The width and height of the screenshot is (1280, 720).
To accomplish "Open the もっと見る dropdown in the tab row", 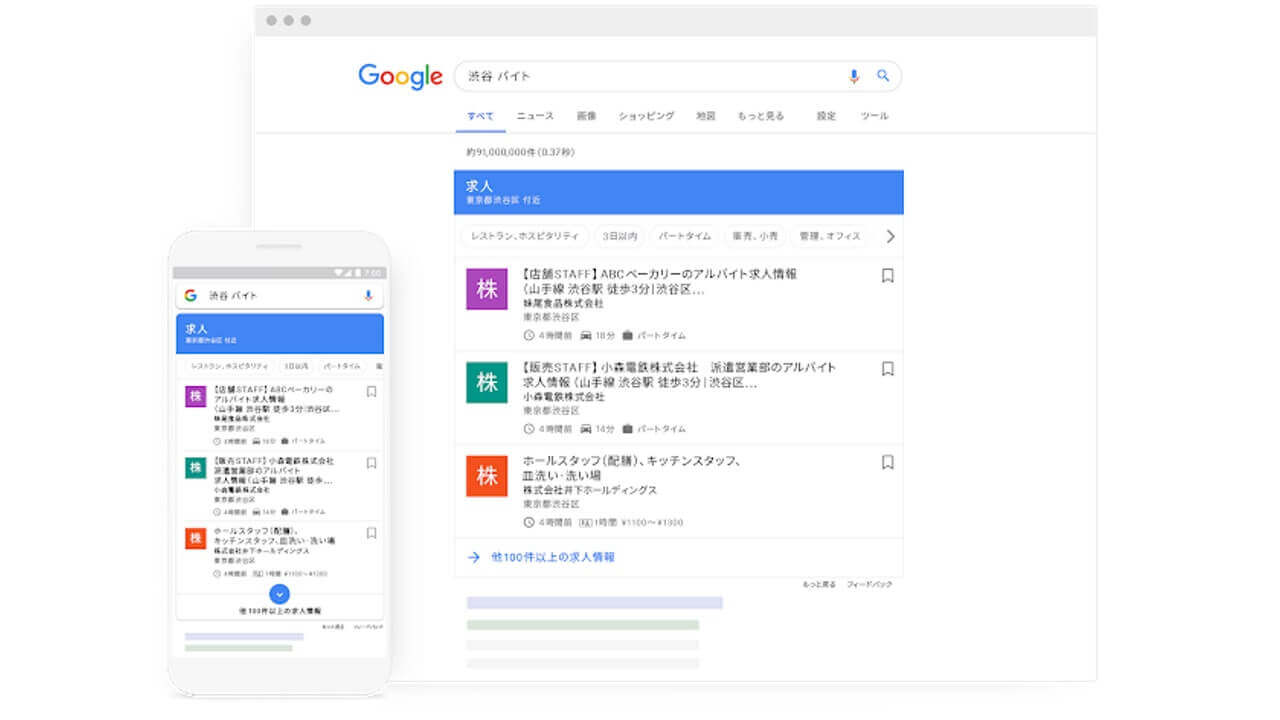I will pos(761,115).
